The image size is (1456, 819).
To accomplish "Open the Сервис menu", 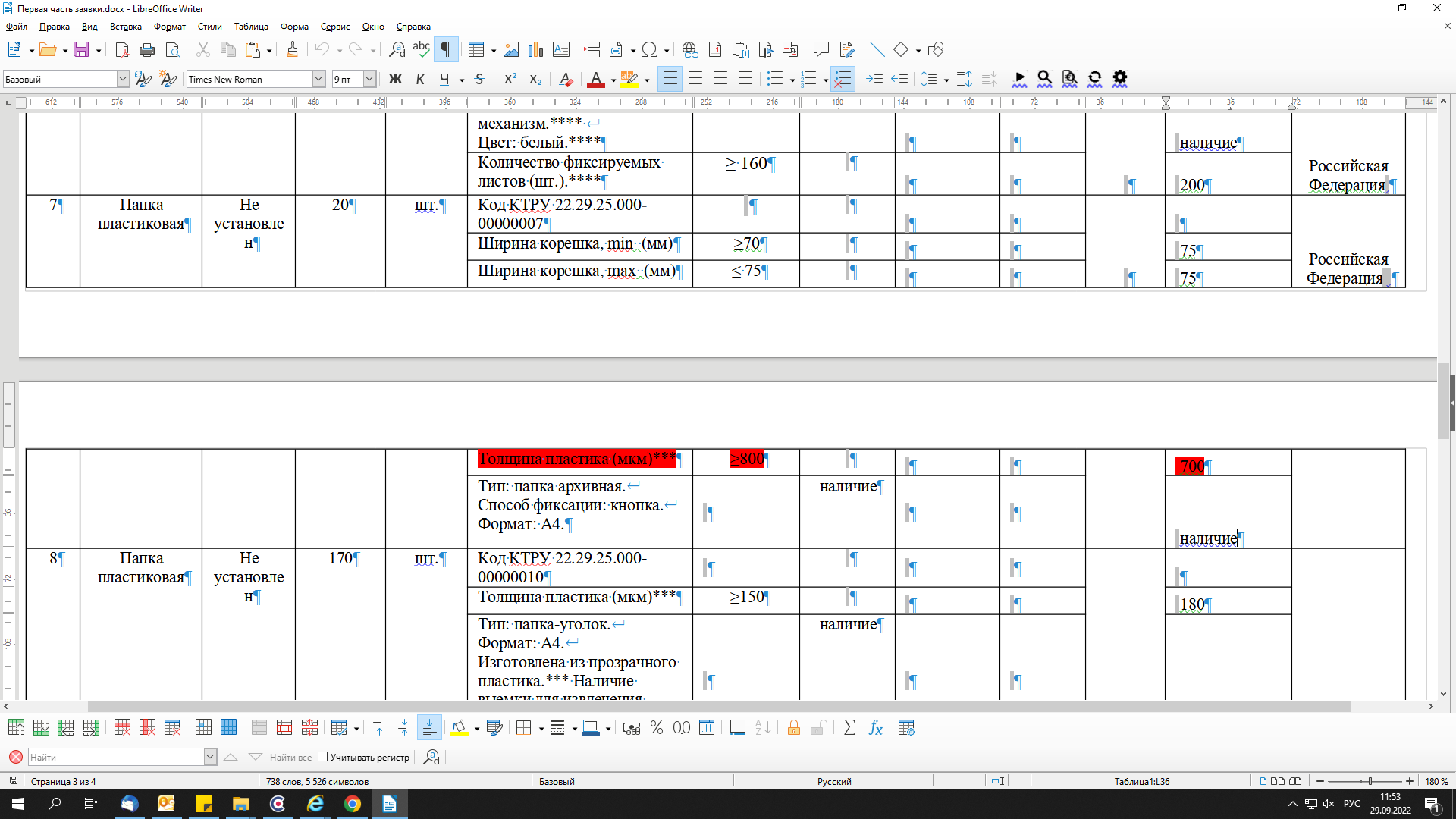I will (334, 27).
